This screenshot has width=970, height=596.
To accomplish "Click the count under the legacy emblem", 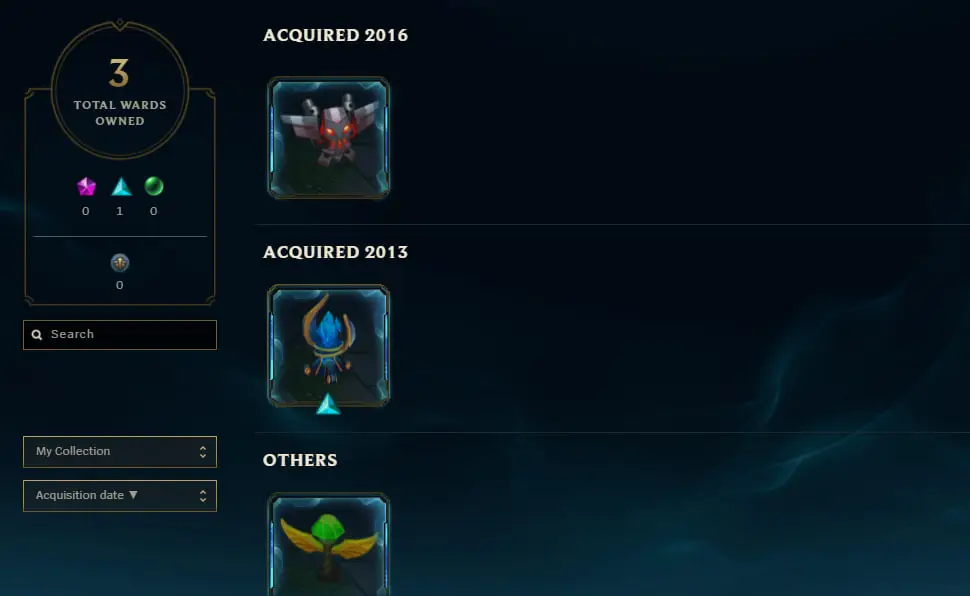I will point(119,285).
